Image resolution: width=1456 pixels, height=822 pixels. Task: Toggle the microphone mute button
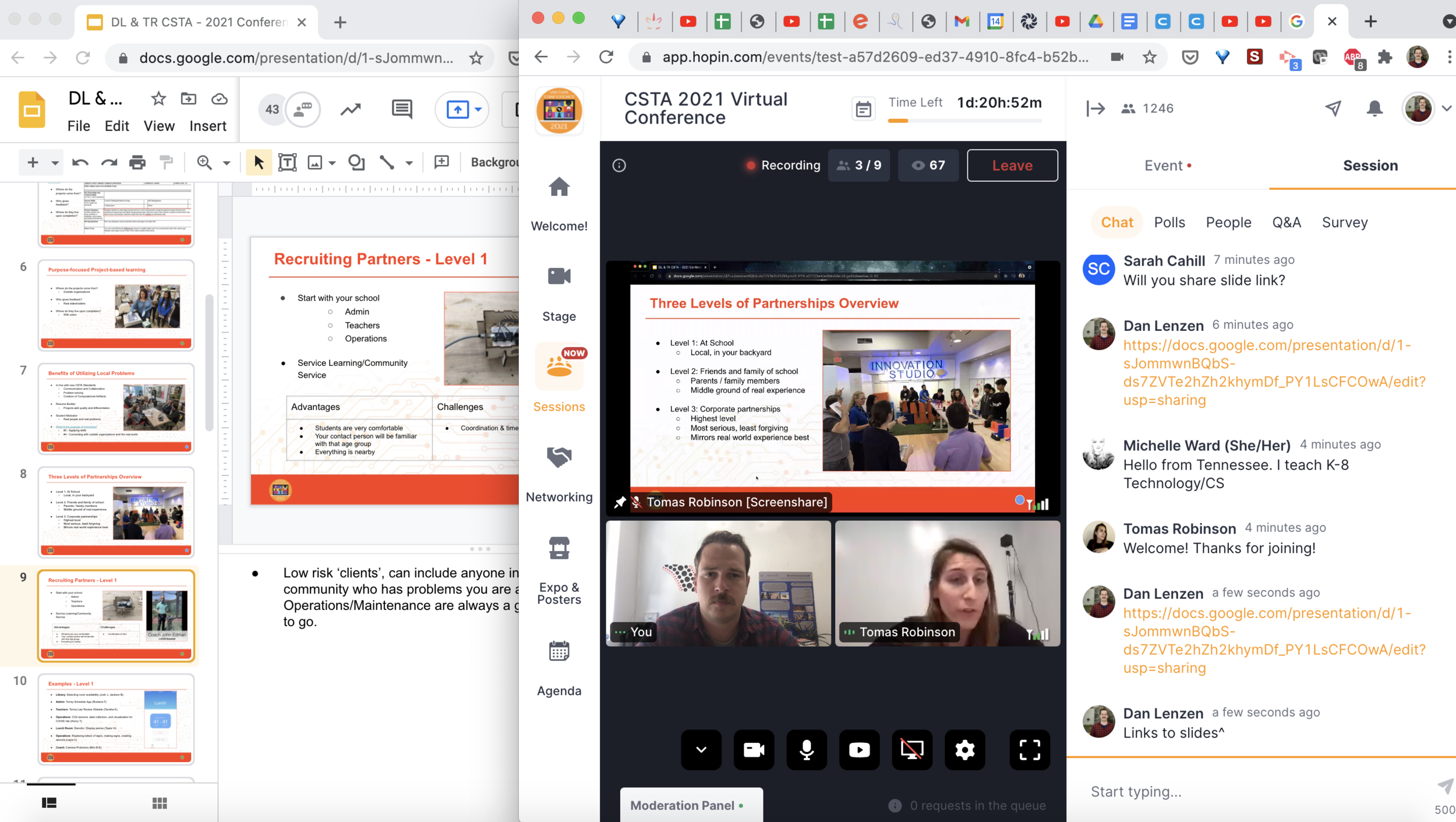click(x=807, y=750)
